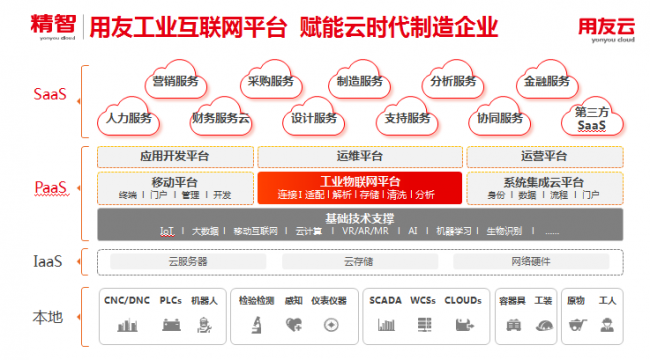Select the 第三方 SaaS cloud
Image resolution: width=650 pixels, height=360 pixels.
592,117
